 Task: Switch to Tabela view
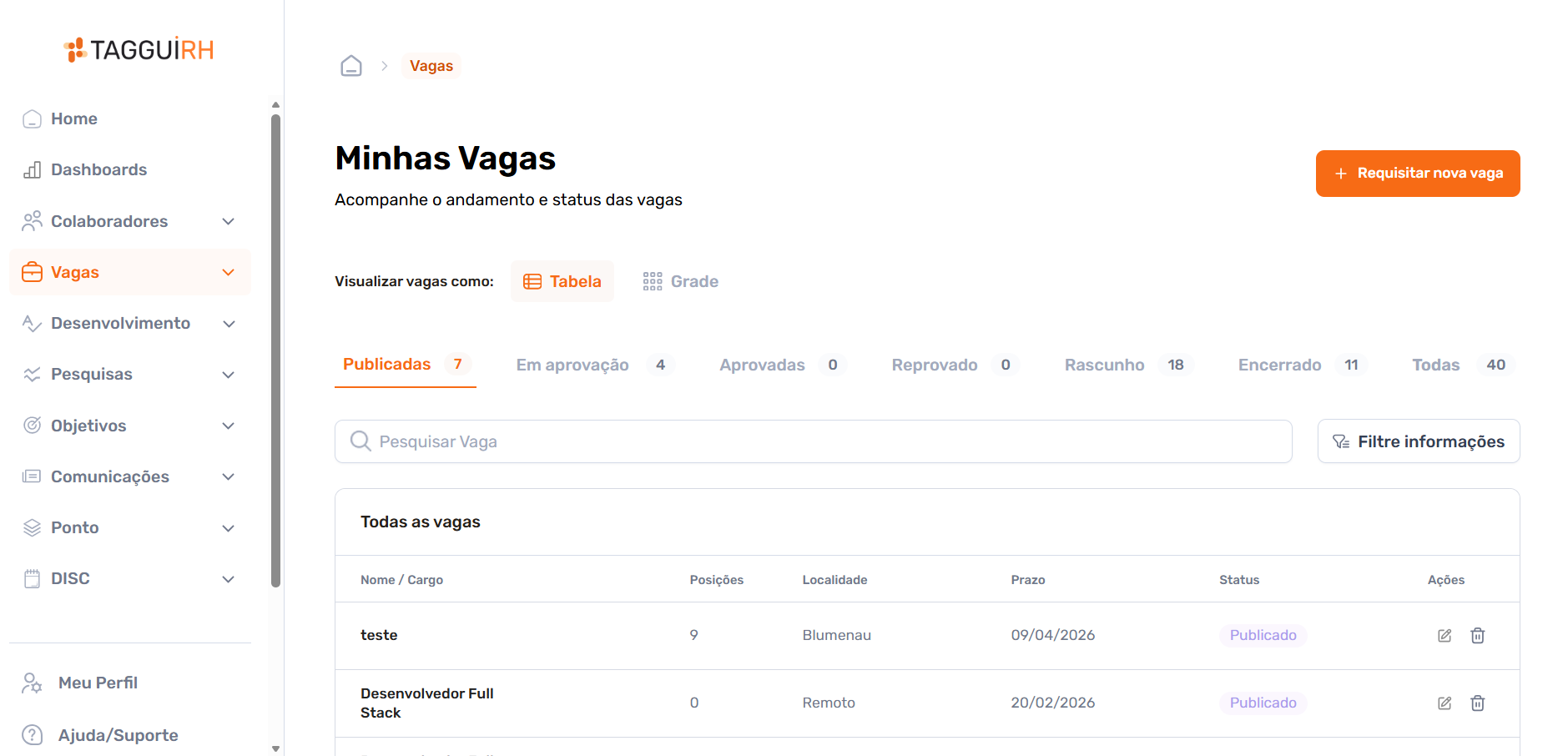[x=562, y=281]
